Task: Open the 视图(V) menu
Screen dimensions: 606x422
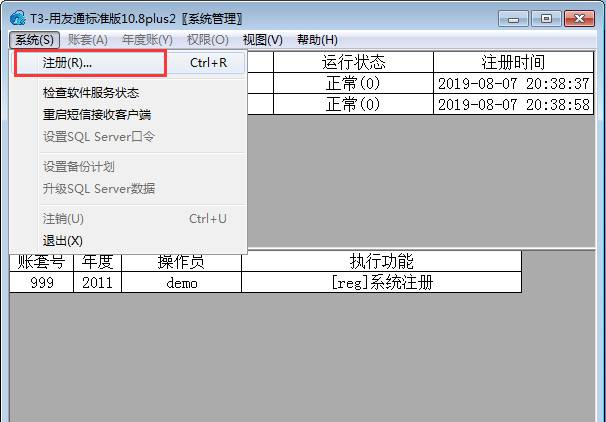Action: coord(263,40)
